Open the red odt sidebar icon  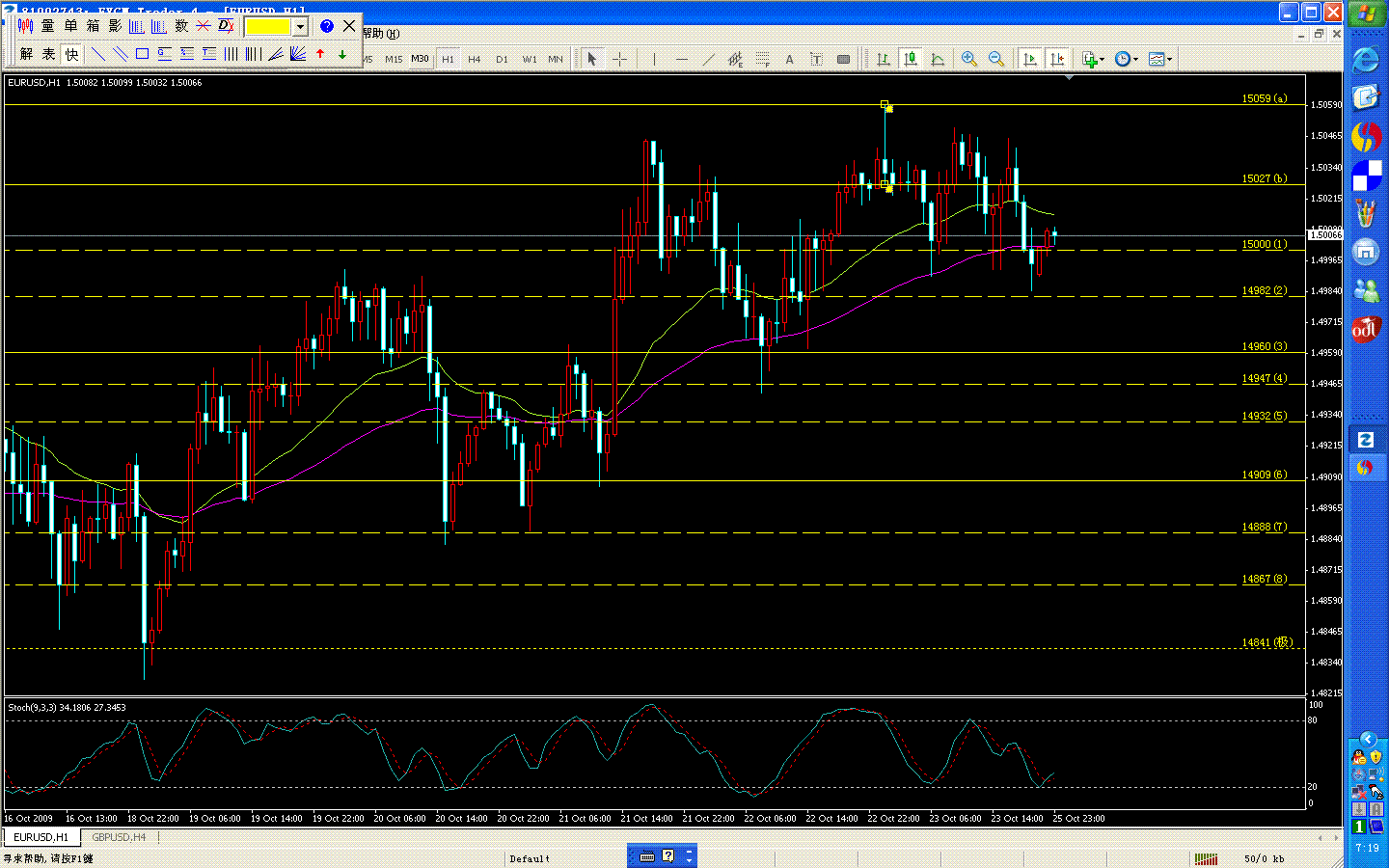click(x=1366, y=330)
